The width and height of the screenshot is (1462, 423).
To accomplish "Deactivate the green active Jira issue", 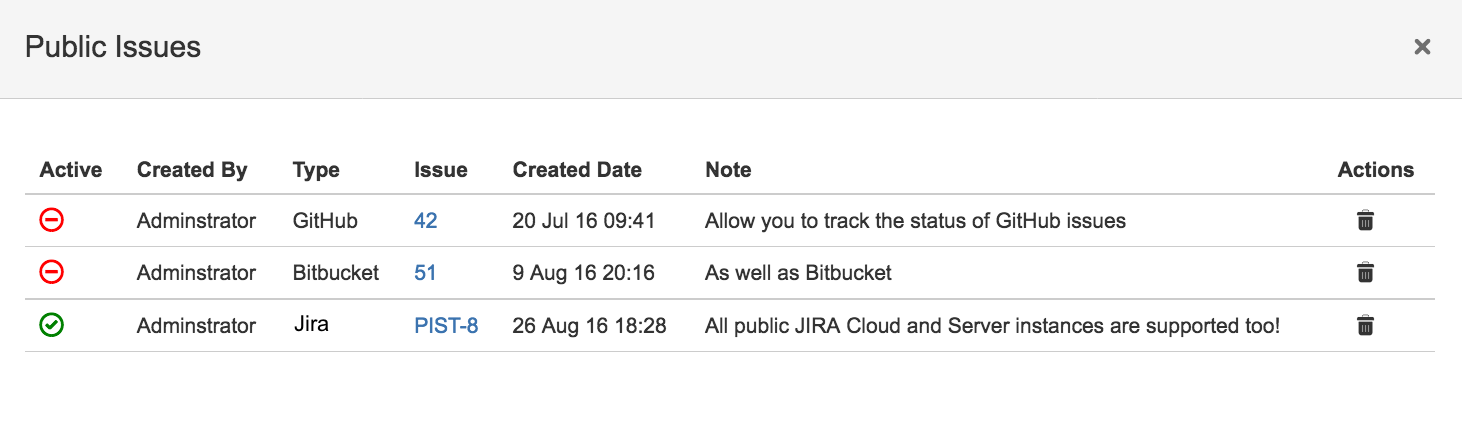I will pyautogui.click(x=52, y=325).
